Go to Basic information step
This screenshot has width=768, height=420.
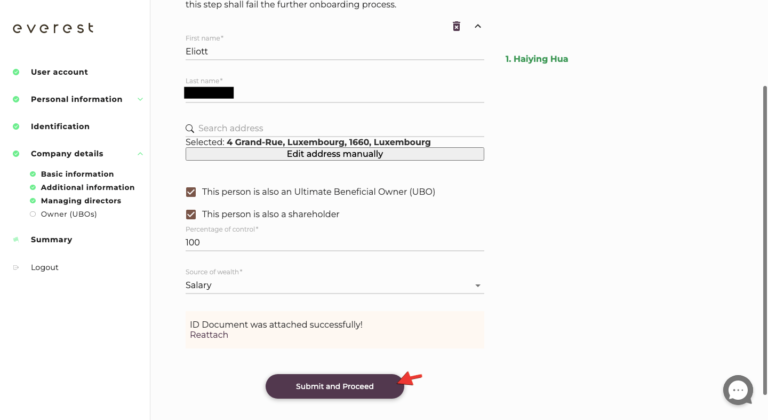77,174
